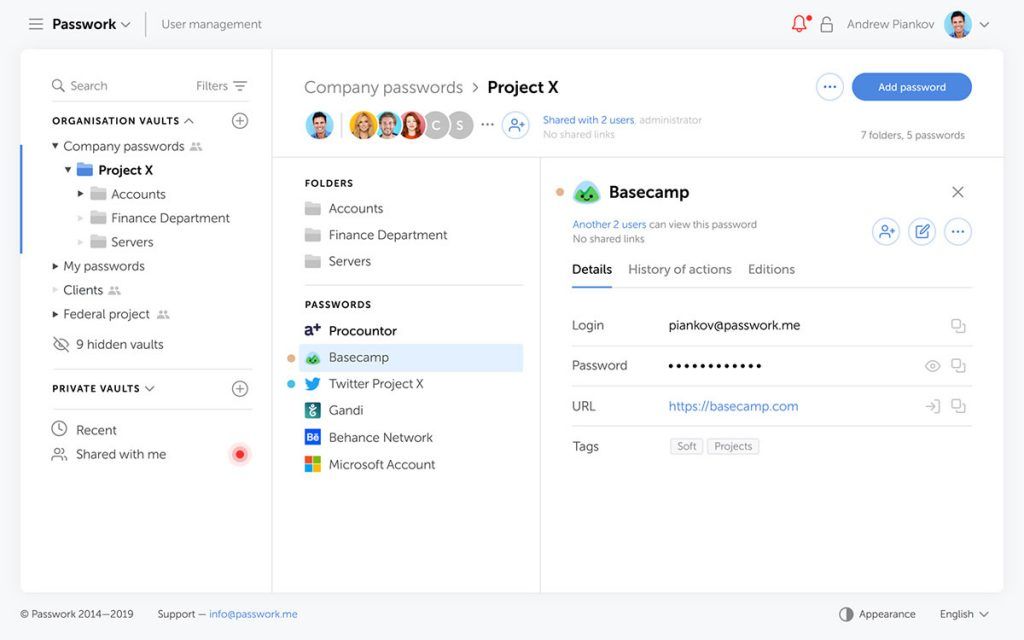Switch to History of actions tab
The image size is (1024, 640).
pos(680,270)
